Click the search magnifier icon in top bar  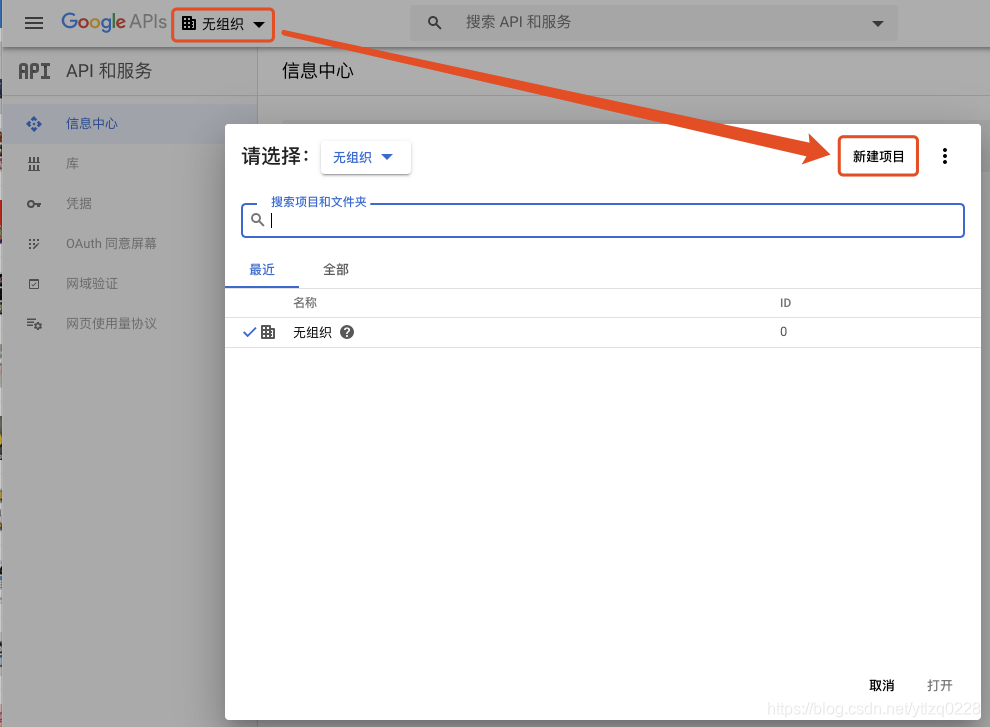point(434,23)
